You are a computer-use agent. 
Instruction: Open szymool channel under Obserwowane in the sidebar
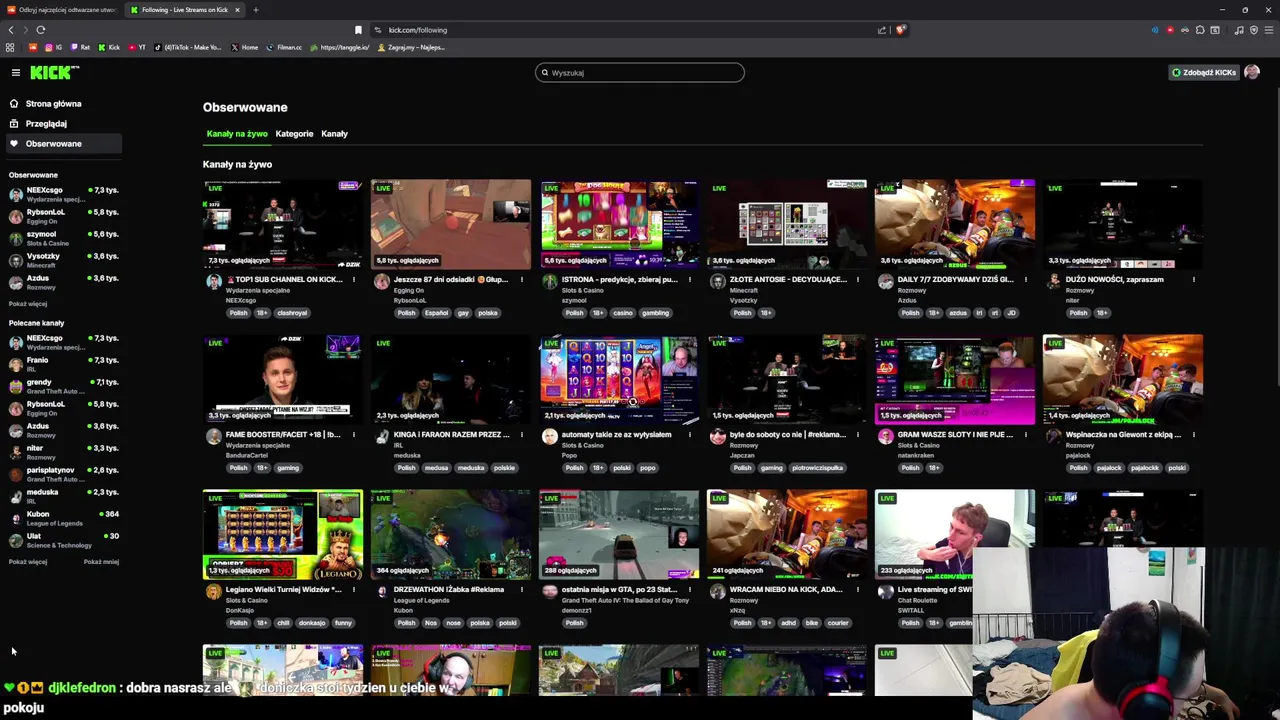coord(62,238)
